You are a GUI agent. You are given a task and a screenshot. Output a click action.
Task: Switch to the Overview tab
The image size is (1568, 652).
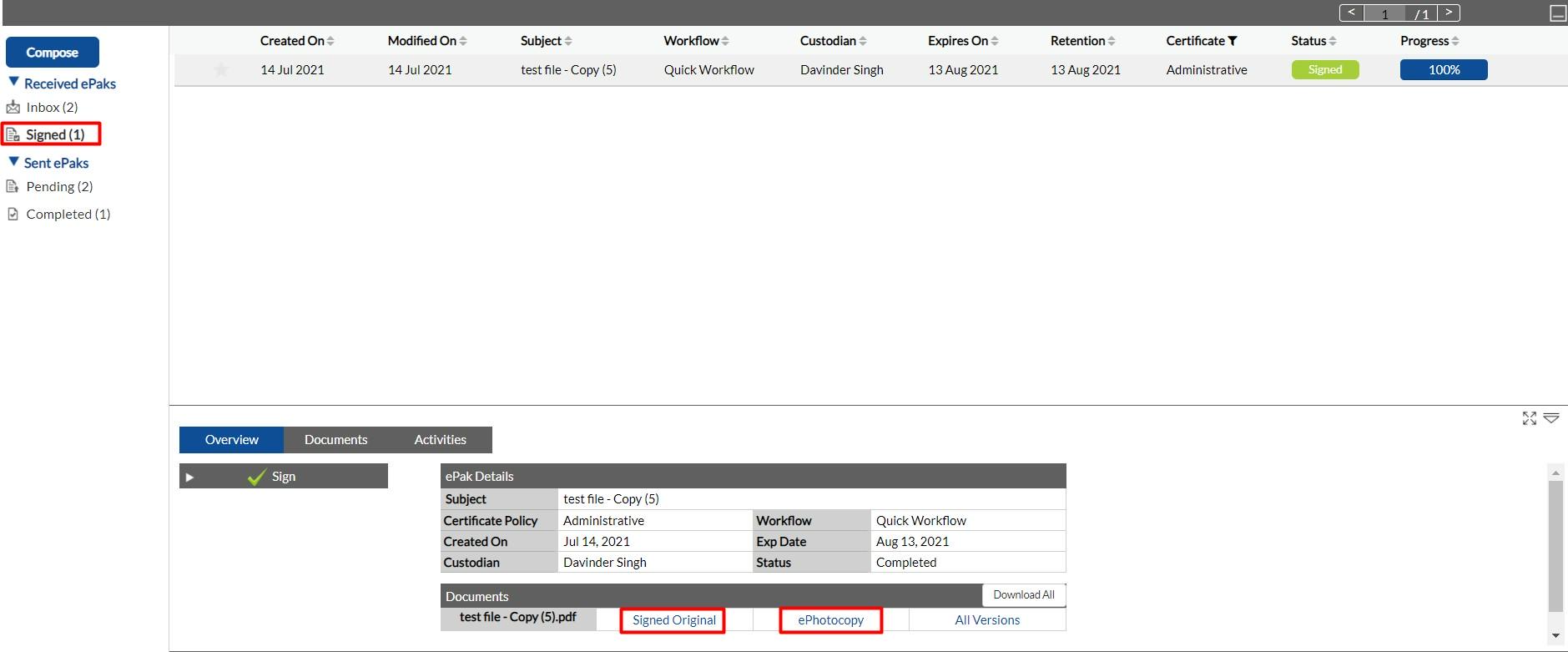tap(231, 440)
